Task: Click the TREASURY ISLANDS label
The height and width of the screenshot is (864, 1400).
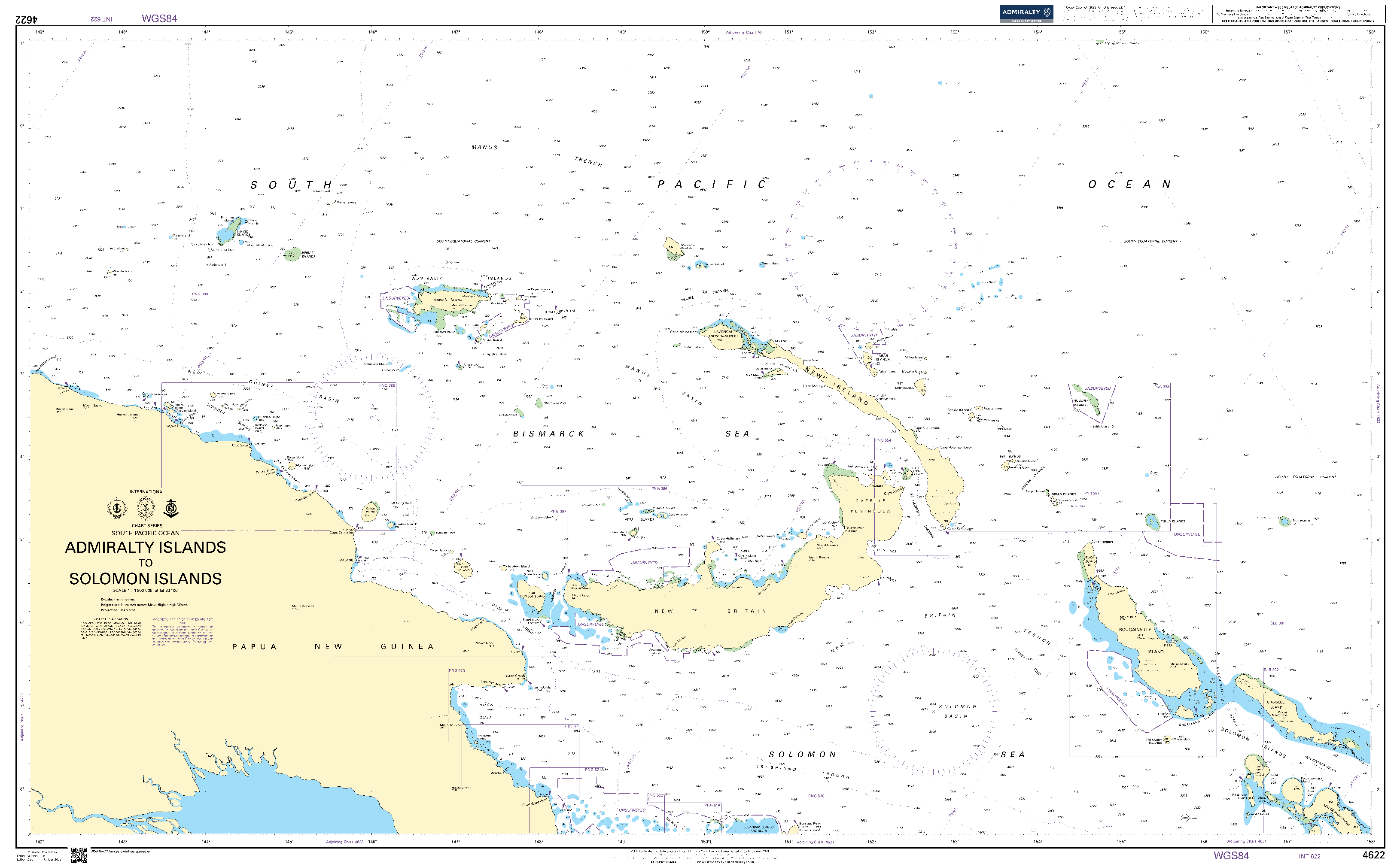Action: (x=1154, y=741)
